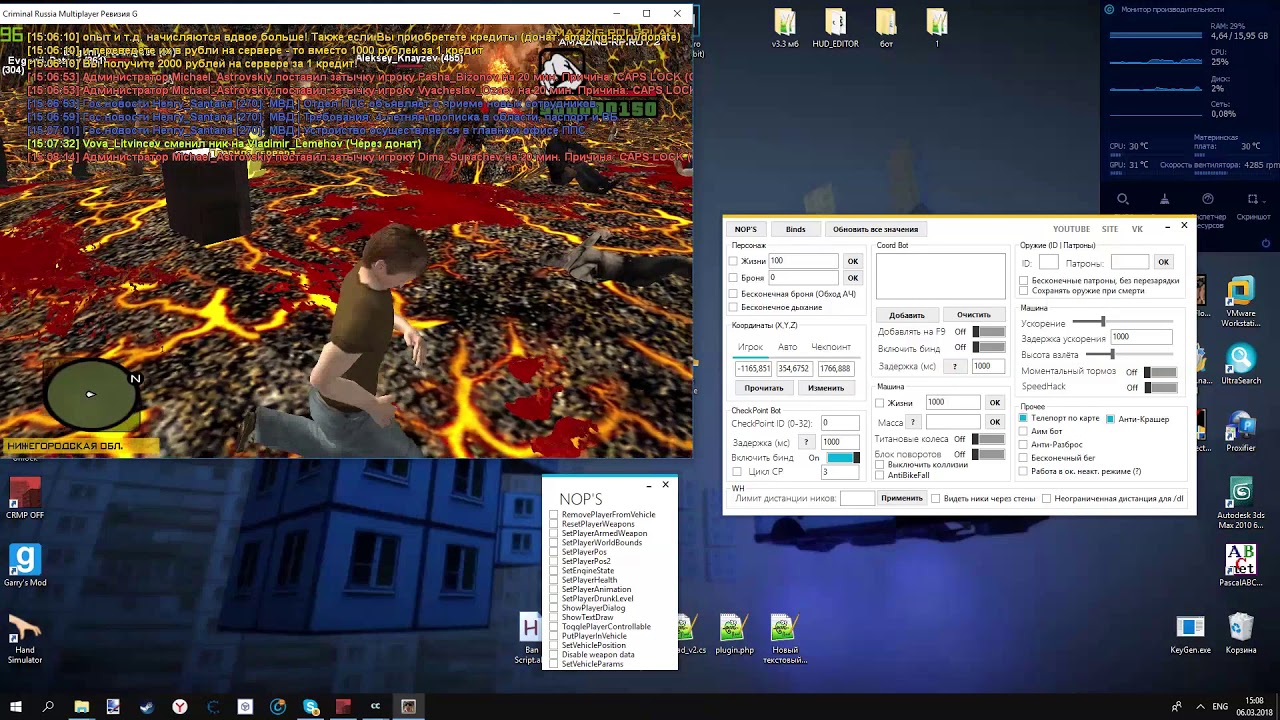Toggle Добавлять на F9 switch

point(988,332)
